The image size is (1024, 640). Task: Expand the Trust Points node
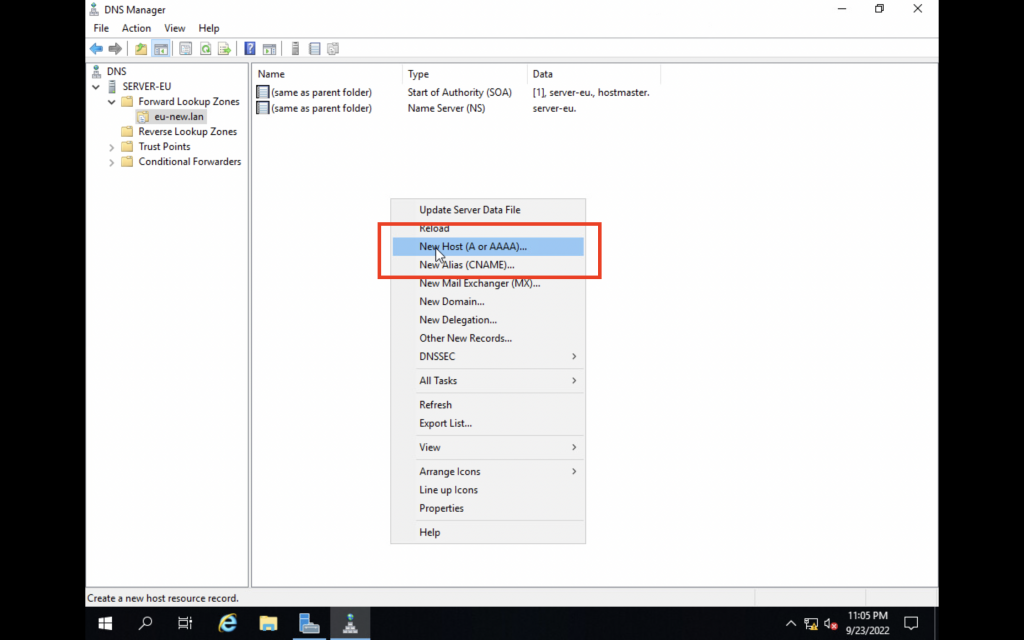pyautogui.click(x=112, y=148)
